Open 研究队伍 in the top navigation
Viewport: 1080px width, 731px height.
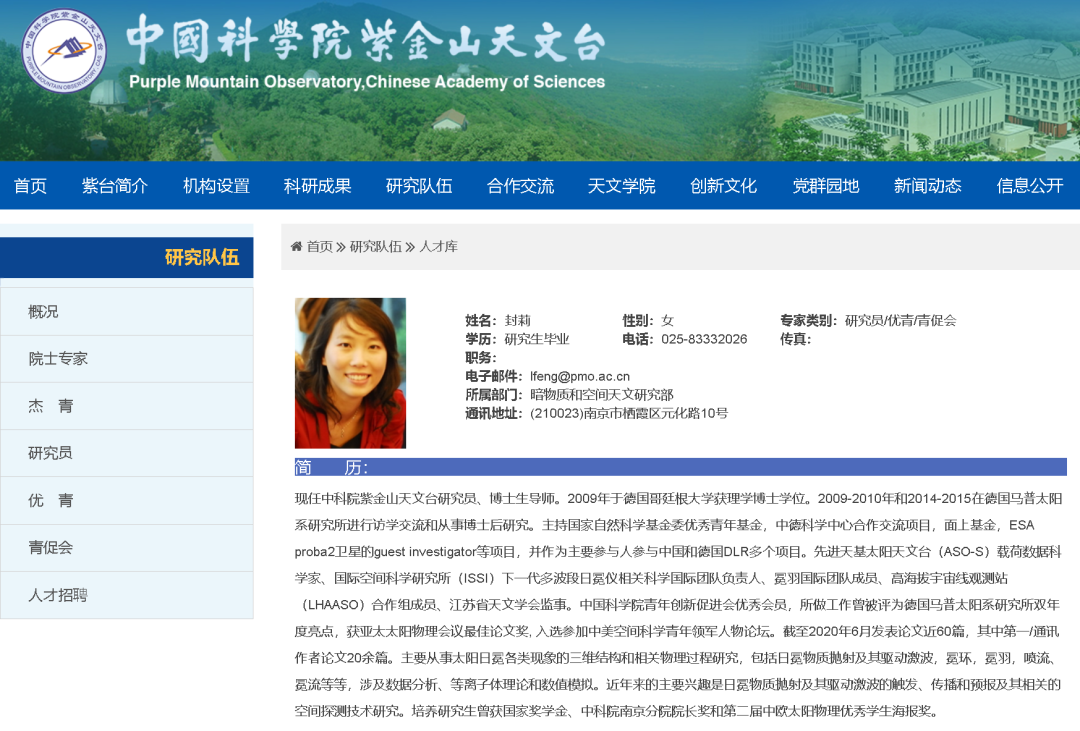tap(419, 186)
